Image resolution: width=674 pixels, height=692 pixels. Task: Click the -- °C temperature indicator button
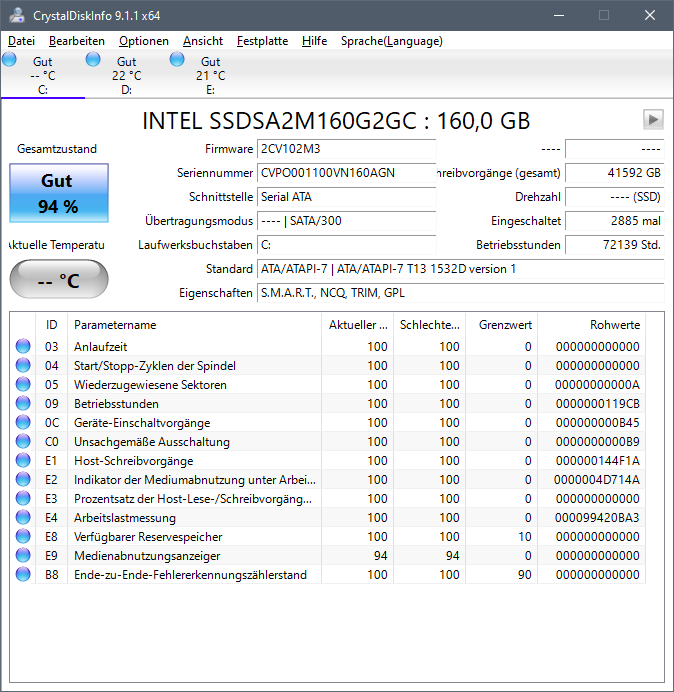[59, 279]
